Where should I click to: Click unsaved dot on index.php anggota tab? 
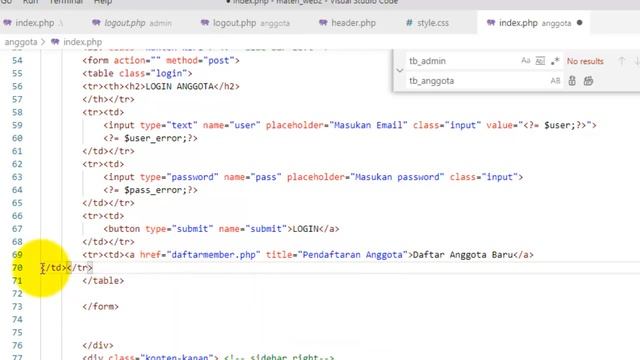580,23
